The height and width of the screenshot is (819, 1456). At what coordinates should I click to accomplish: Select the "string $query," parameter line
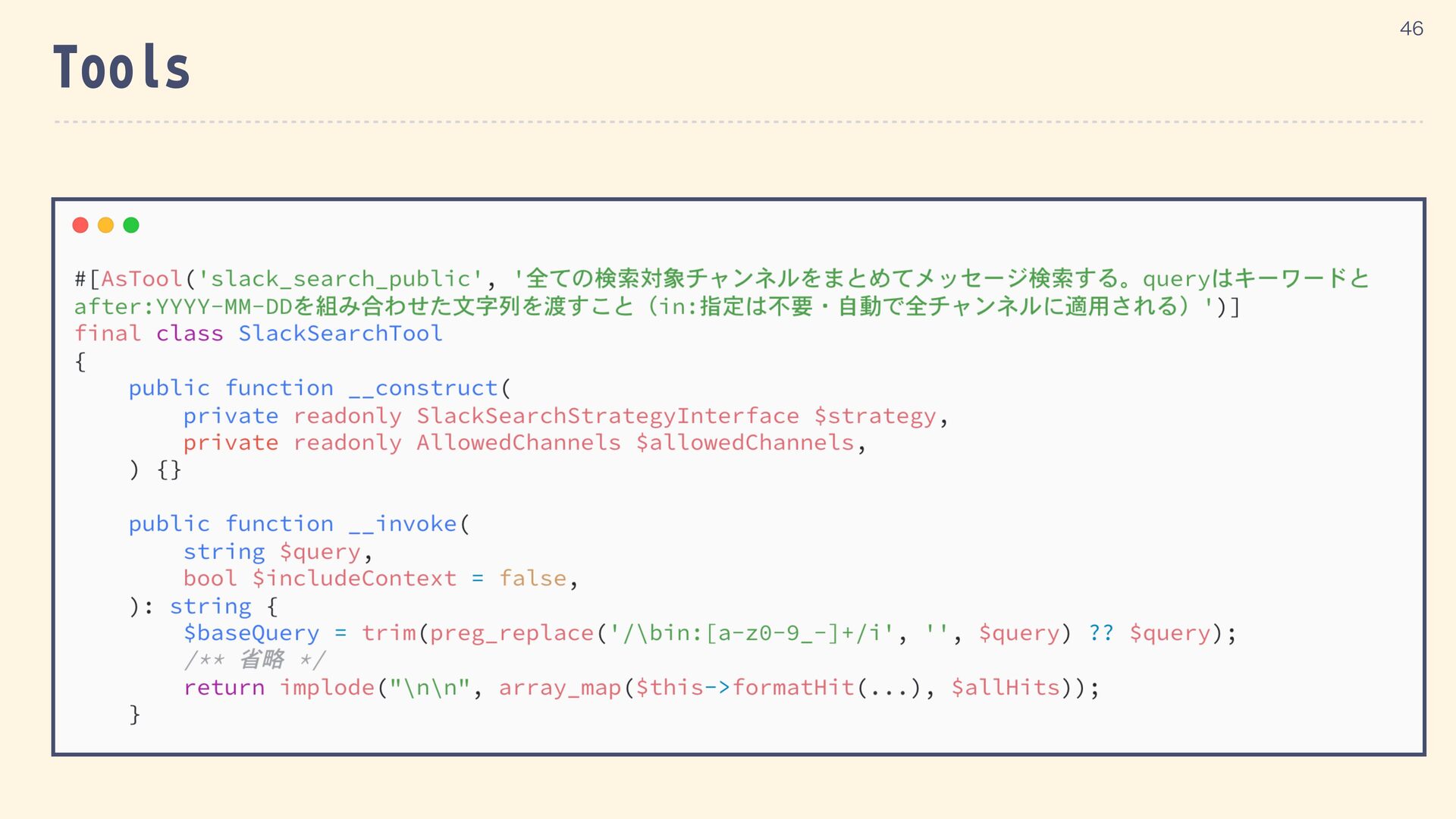pos(278,551)
